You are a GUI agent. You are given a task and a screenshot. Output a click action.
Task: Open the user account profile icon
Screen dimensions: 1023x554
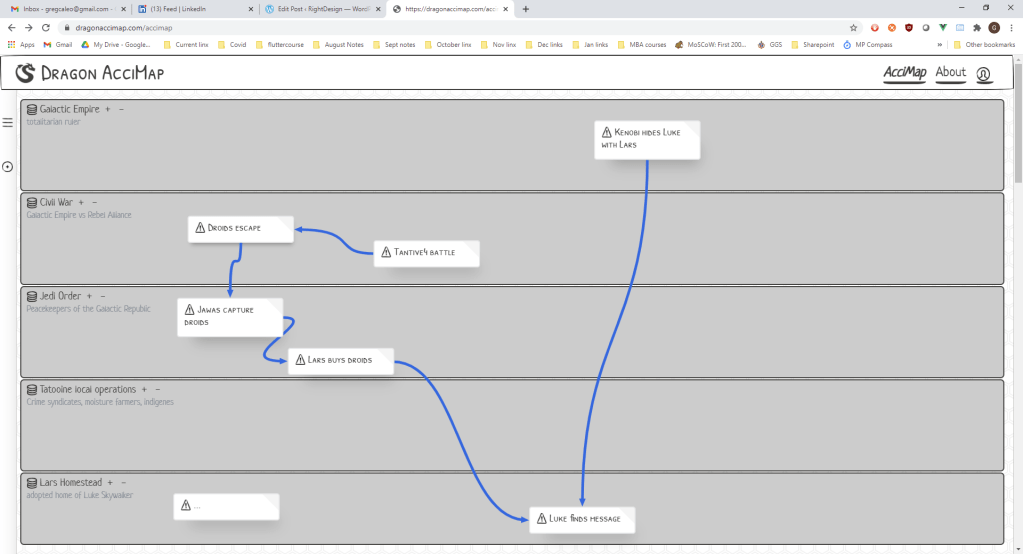984,74
